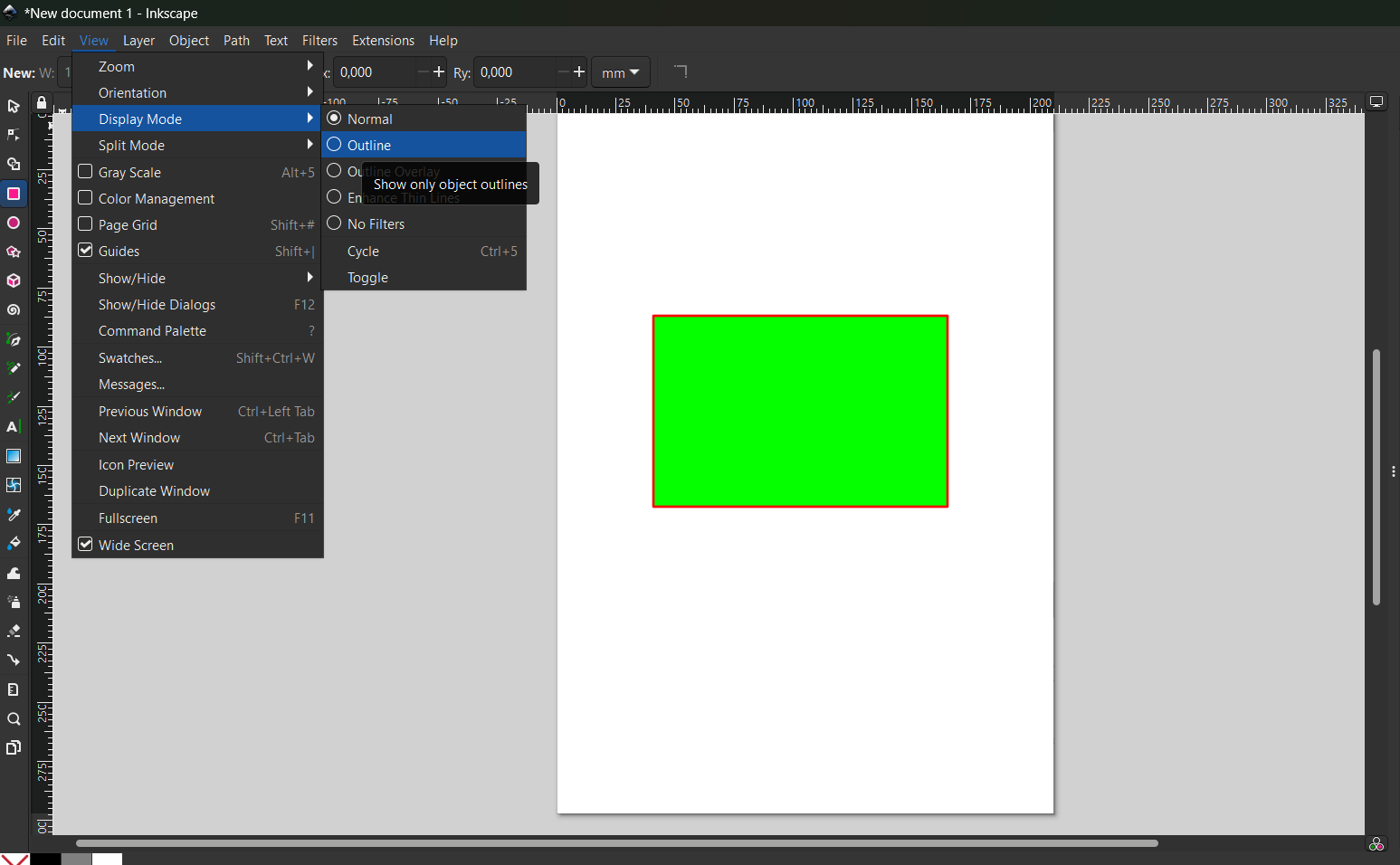Expand the Split Mode submenu
Screen dimensions: 1400x865
[197, 145]
